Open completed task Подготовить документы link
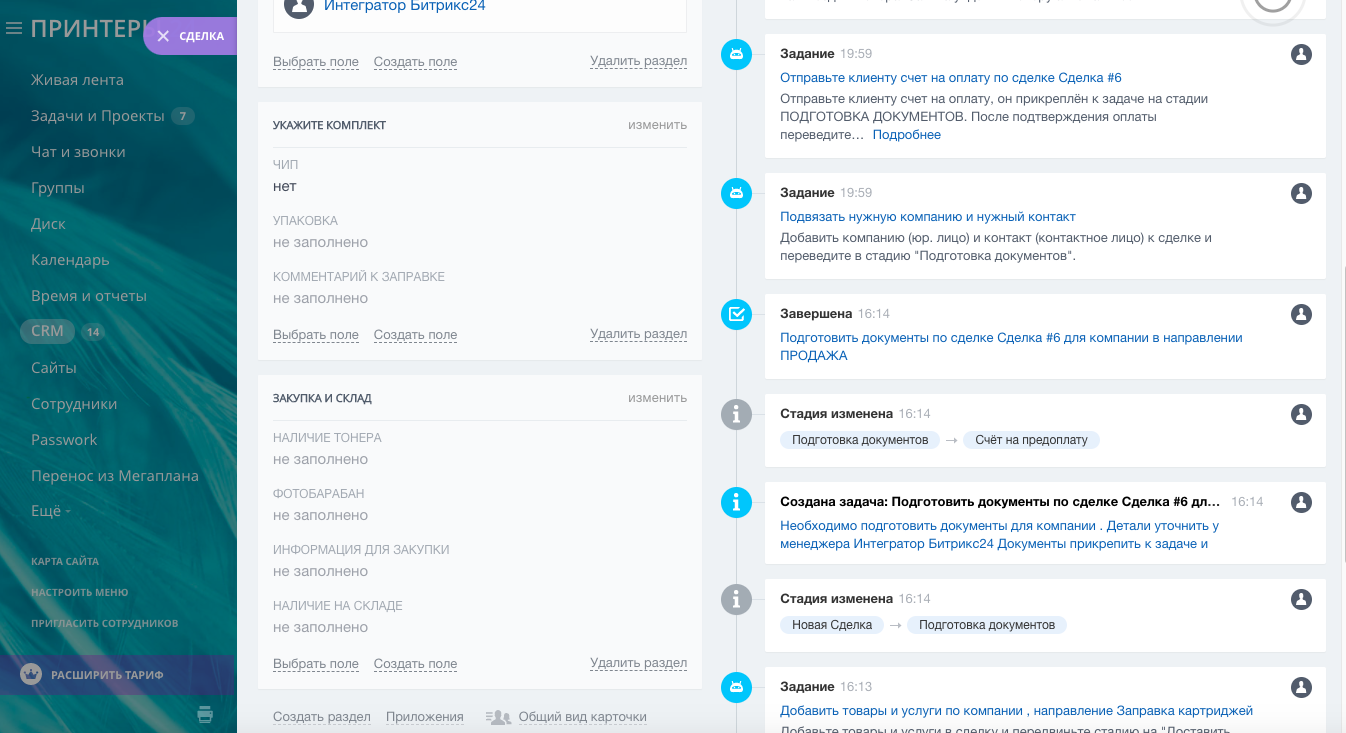1346x733 pixels. point(1011,347)
